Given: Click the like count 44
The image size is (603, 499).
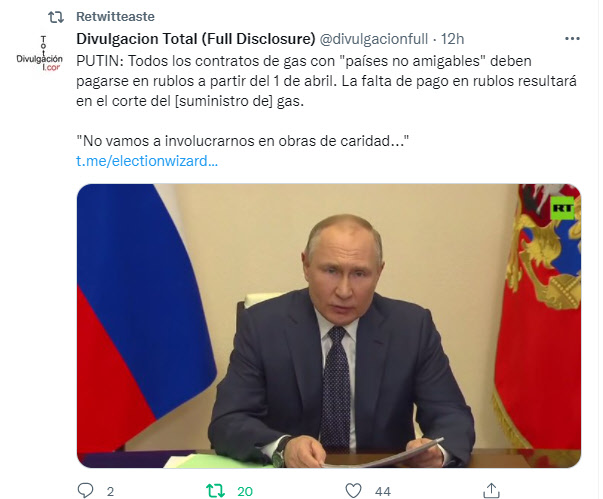Looking at the screenshot, I should (x=383, y=491).
